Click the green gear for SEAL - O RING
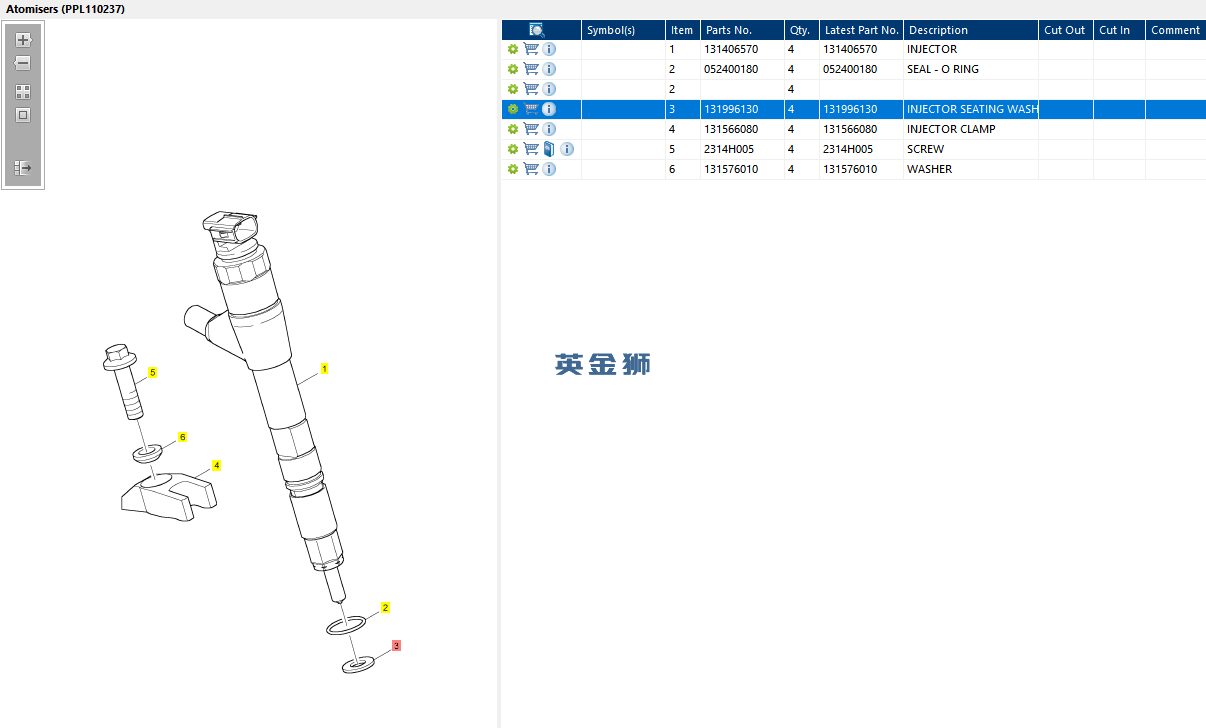The image size is (1206, 728). click(513, 69)
